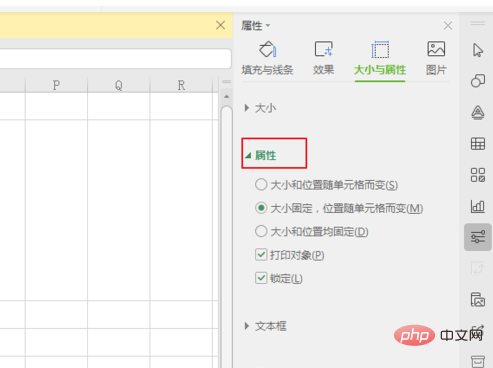Open the bar chart sidebar icon

pos(478,206)
